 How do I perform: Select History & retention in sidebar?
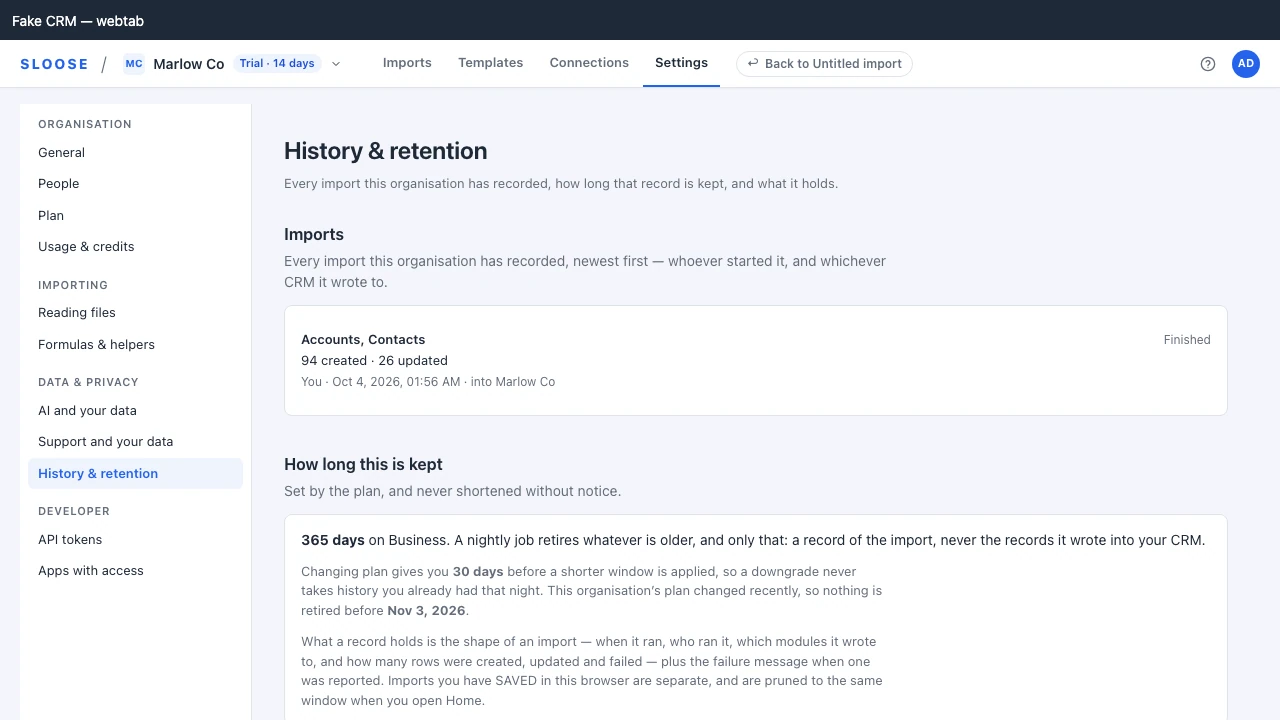point(135,474)
